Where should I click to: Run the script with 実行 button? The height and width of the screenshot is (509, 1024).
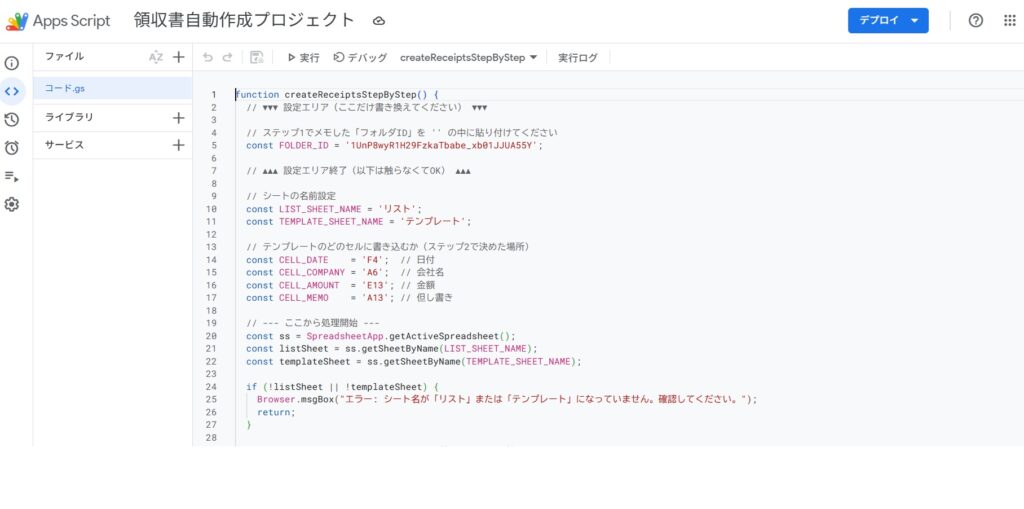click(303, 58)
